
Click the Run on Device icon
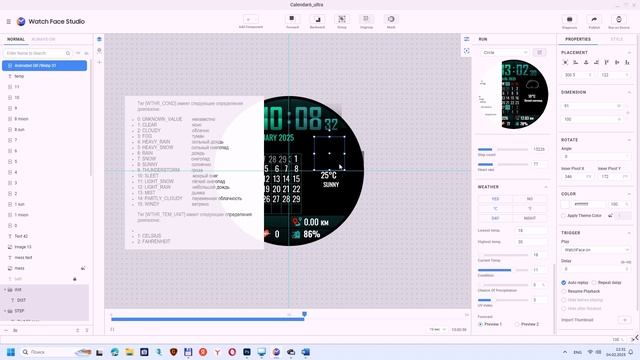click(x=619, y=20)
